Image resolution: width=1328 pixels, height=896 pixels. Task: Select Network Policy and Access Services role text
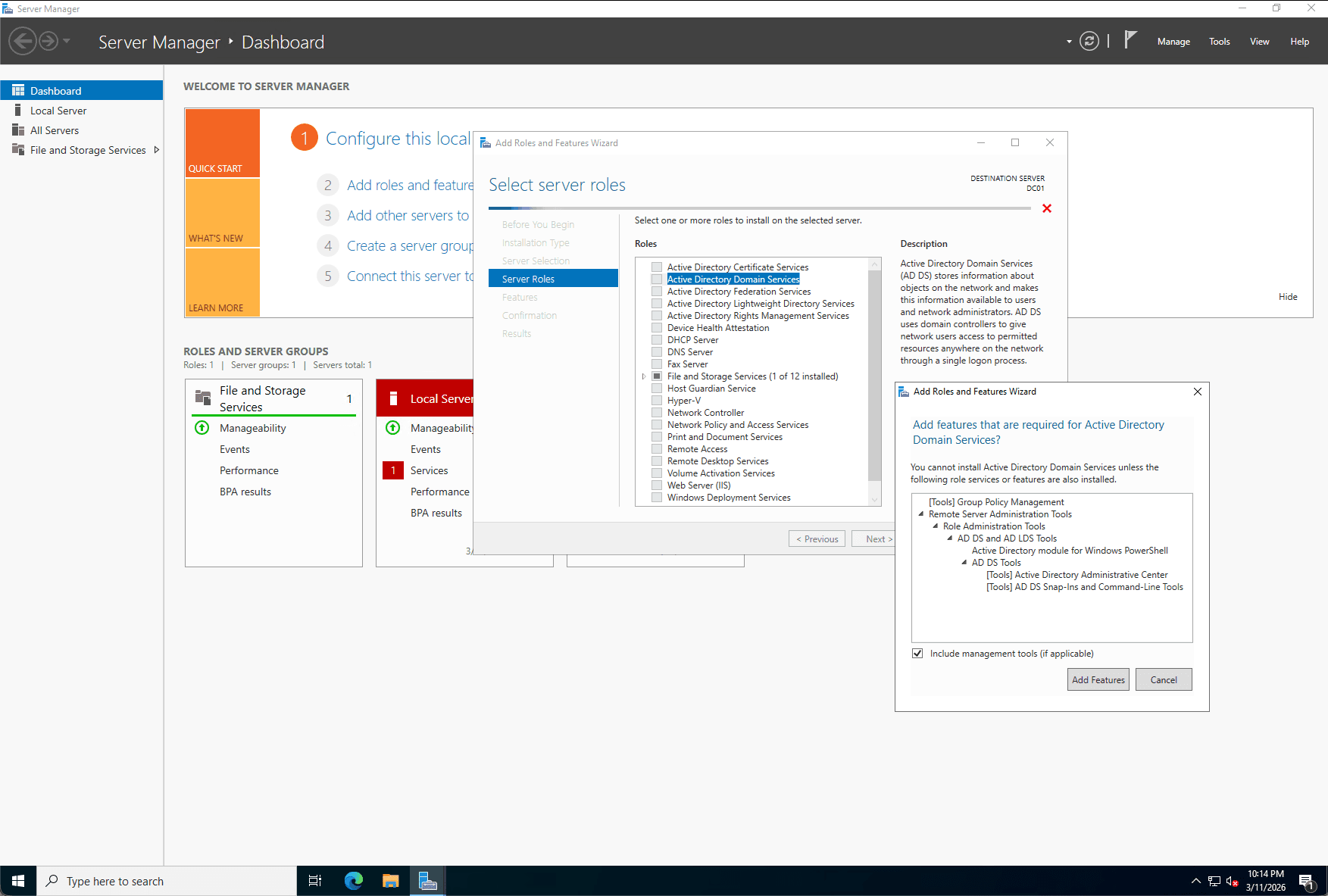(738, 425)
